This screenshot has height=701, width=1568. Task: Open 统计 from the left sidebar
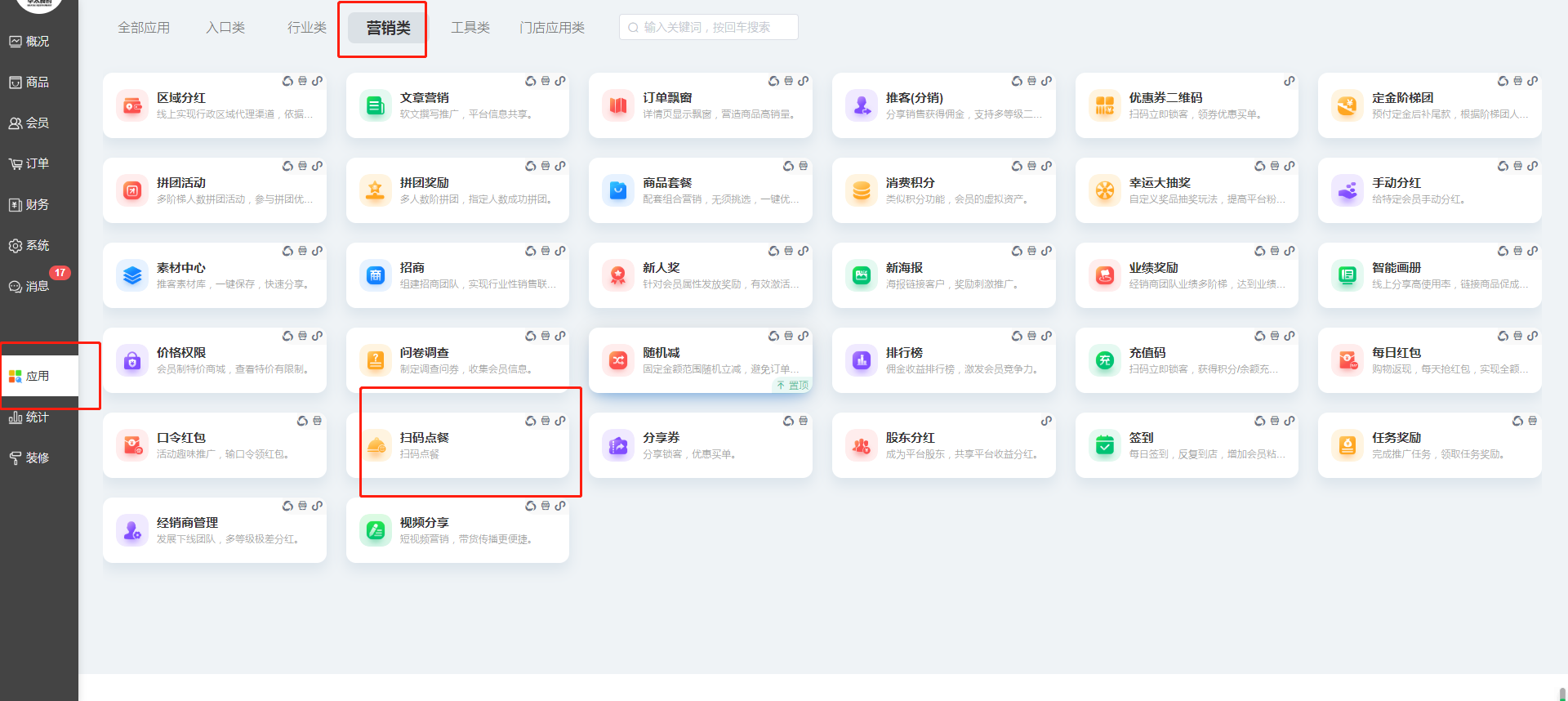pos(38,417)
